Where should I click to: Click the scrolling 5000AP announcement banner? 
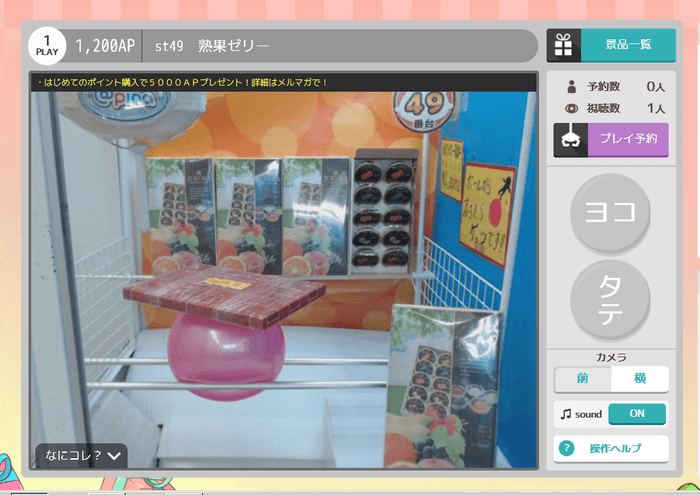283,83
